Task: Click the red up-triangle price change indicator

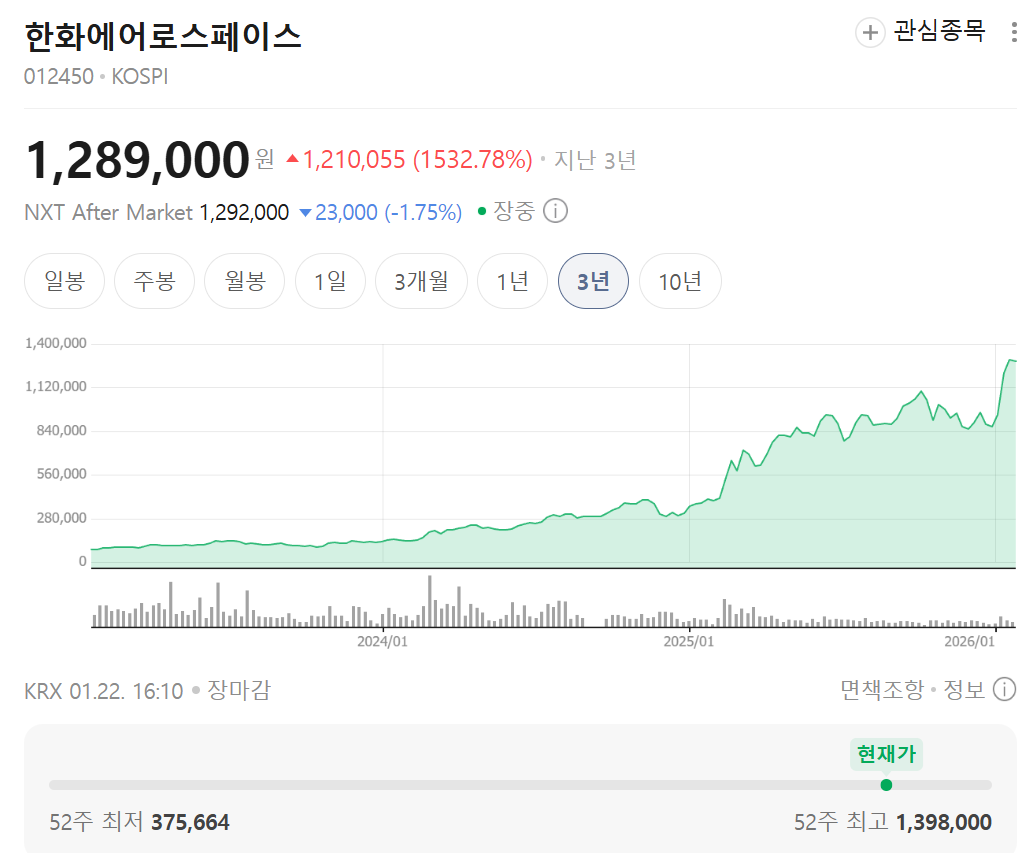Action: click(x=292, y=159)
